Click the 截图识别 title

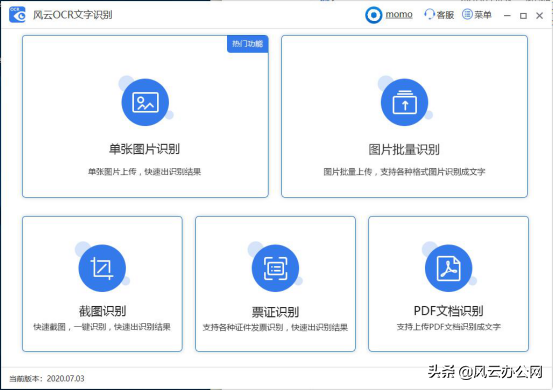102,311
